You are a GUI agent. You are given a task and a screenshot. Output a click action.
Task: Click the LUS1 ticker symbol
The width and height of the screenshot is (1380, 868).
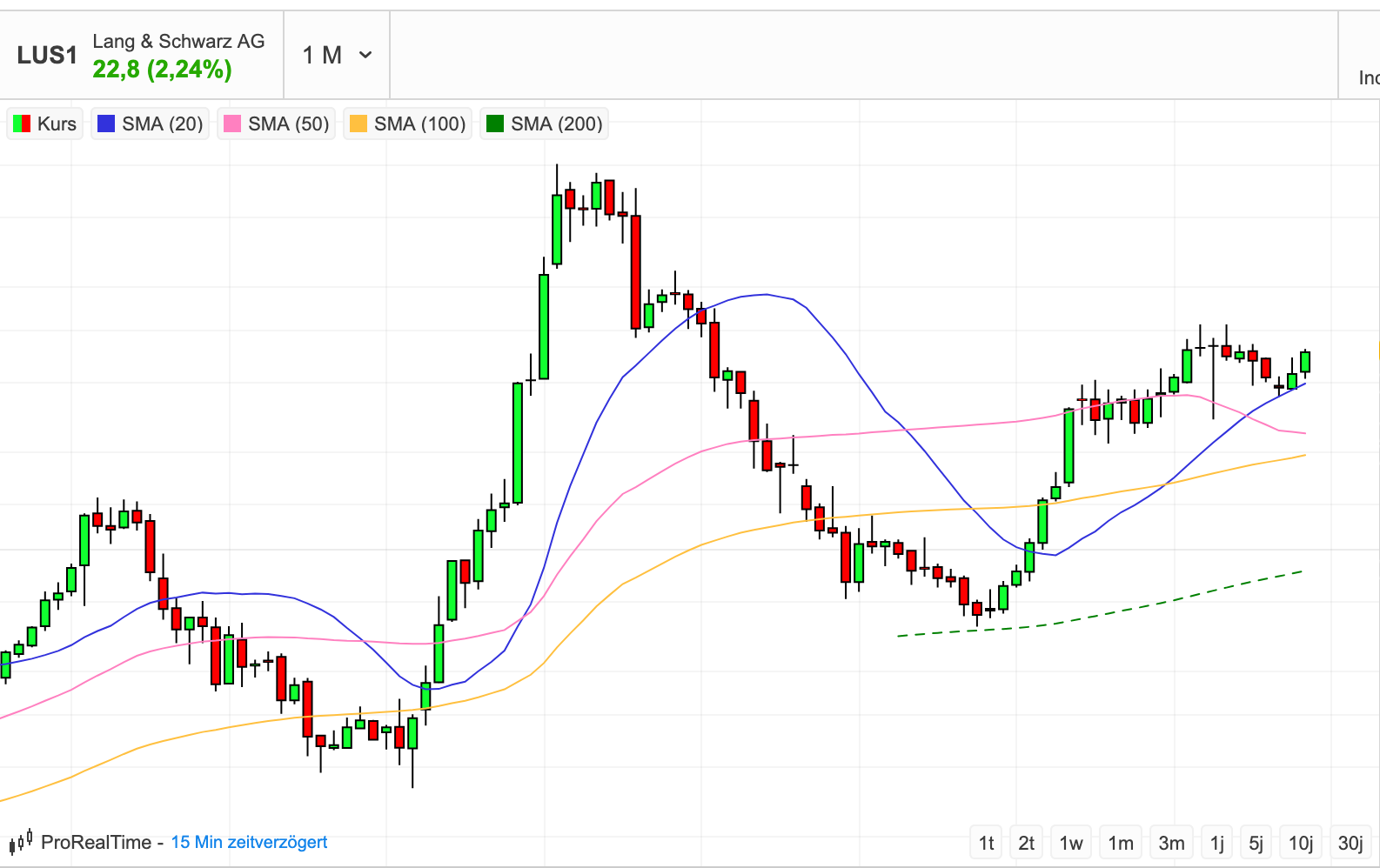click(47, 56)
